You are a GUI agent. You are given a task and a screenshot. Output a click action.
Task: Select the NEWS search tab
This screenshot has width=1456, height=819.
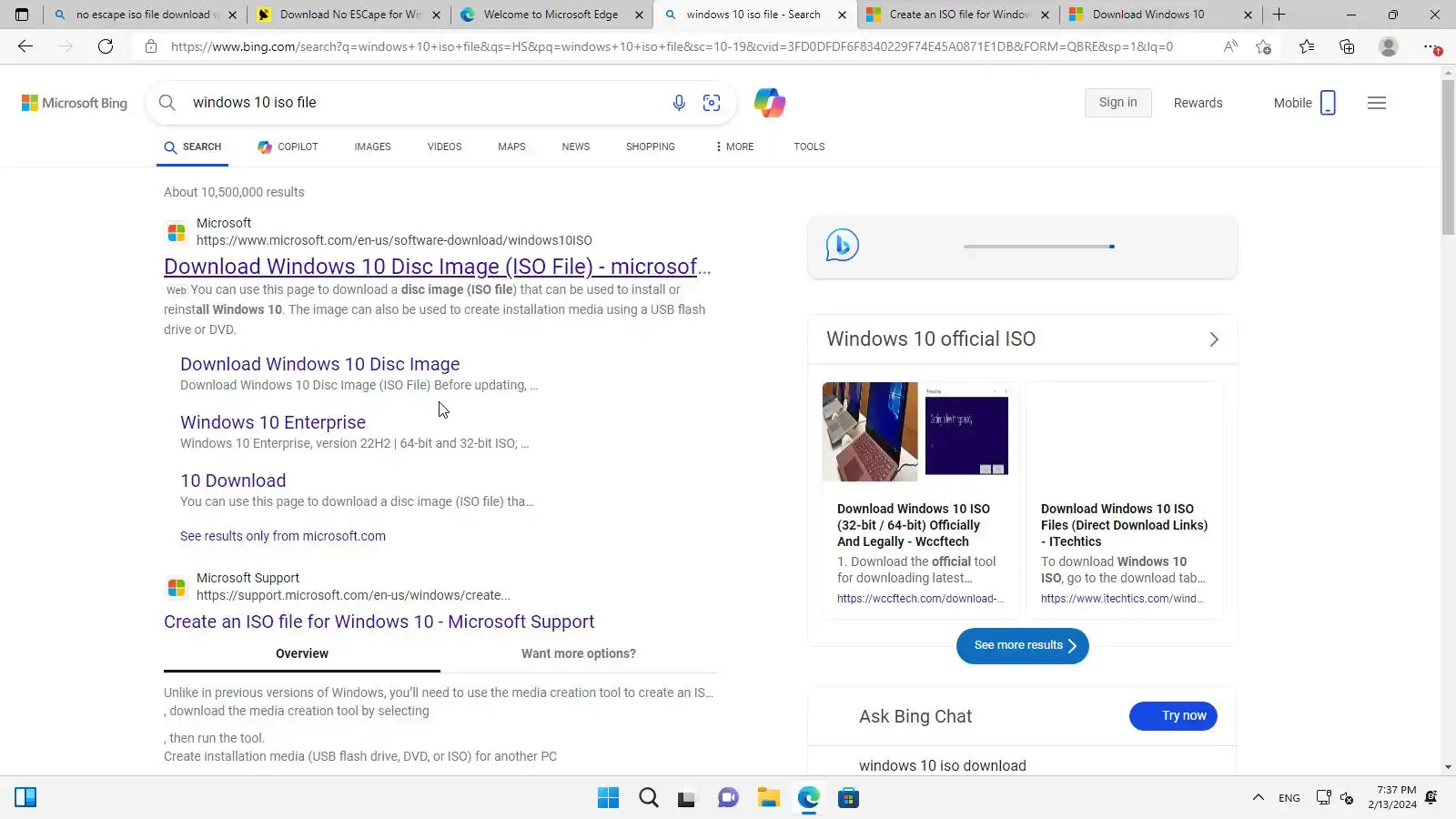click(576, 147)
